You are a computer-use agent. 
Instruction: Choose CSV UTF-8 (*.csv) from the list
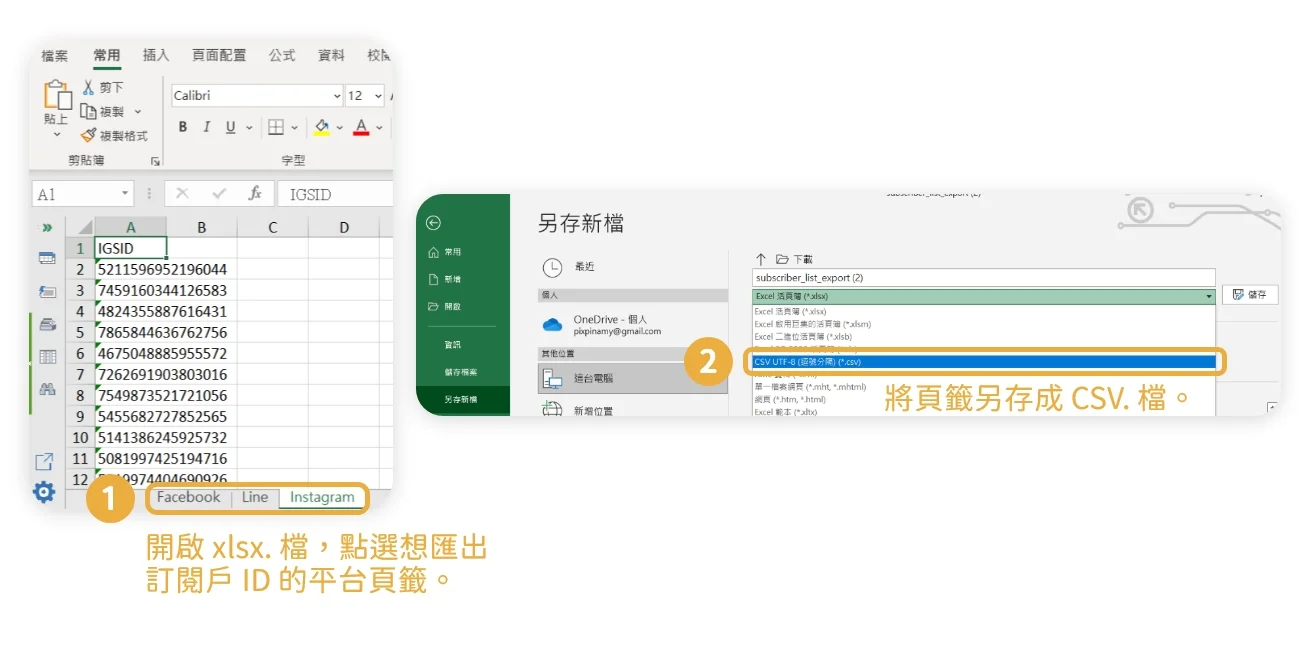(983, 361)
